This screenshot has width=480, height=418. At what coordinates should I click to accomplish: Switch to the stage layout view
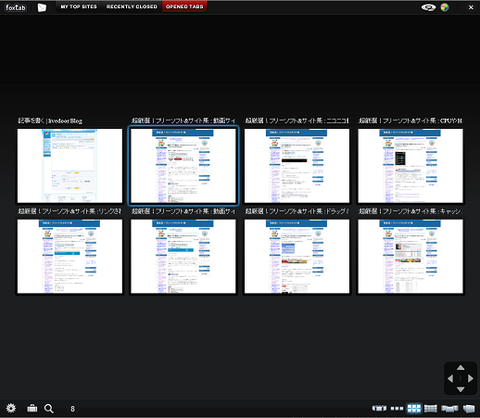450,408
